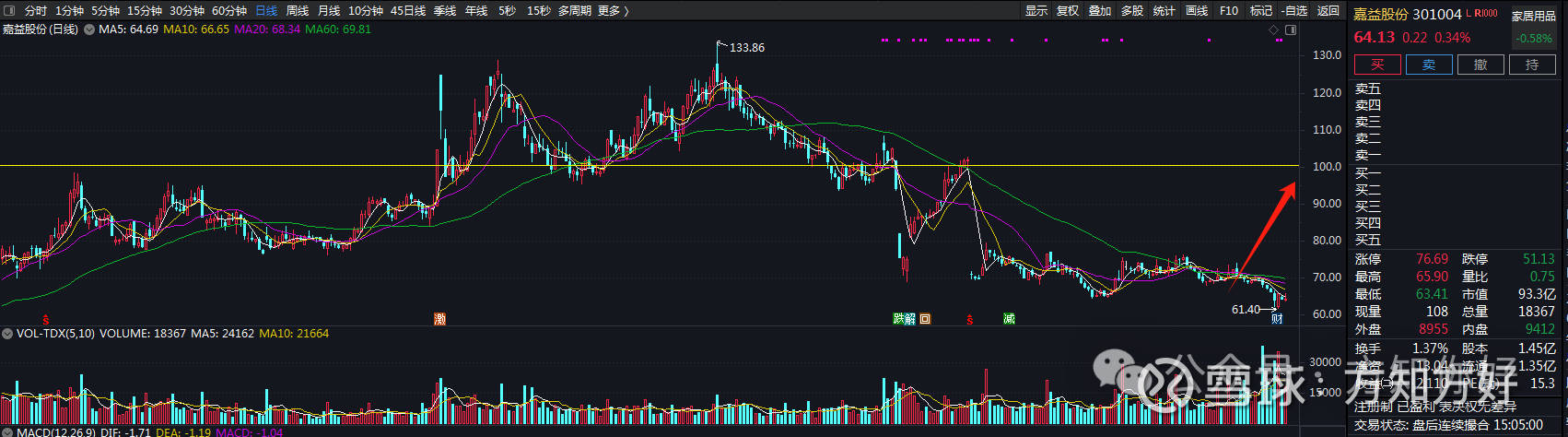Viewport: 1568px width, 437px height.
Task: Click the R margin-trading badge by stock code
Action: tap(1477, 14)
